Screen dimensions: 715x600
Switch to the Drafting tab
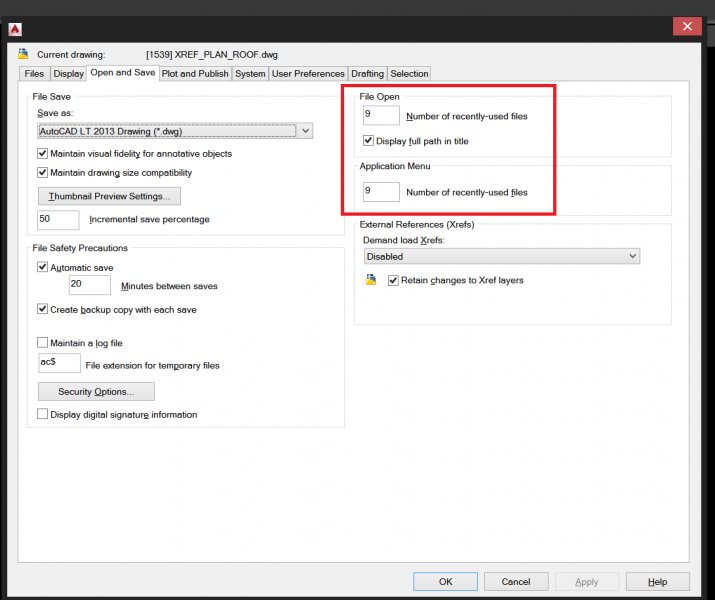[x=368, y=74]
